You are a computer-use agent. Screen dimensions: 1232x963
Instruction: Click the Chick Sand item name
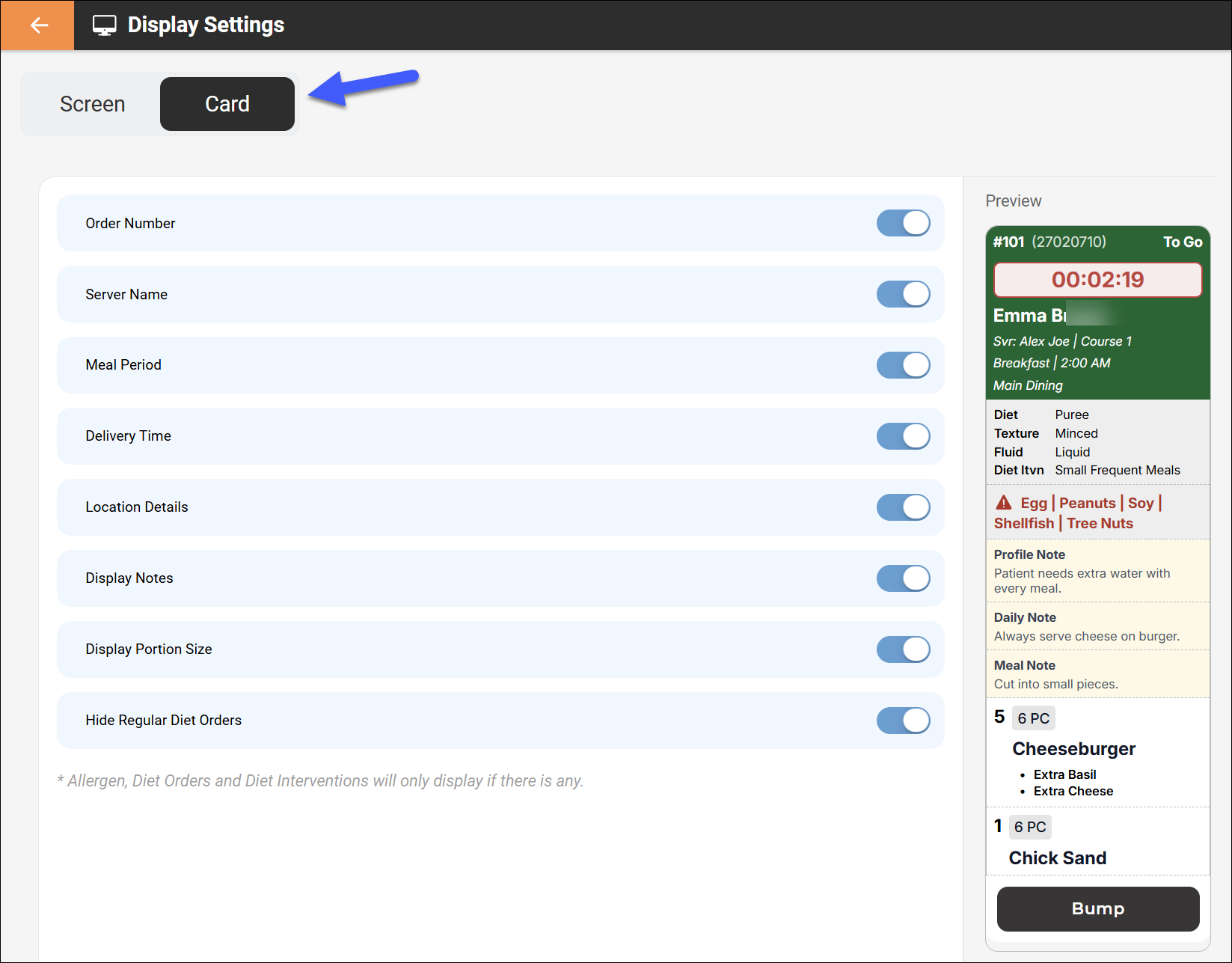[x=1058, y=858]
